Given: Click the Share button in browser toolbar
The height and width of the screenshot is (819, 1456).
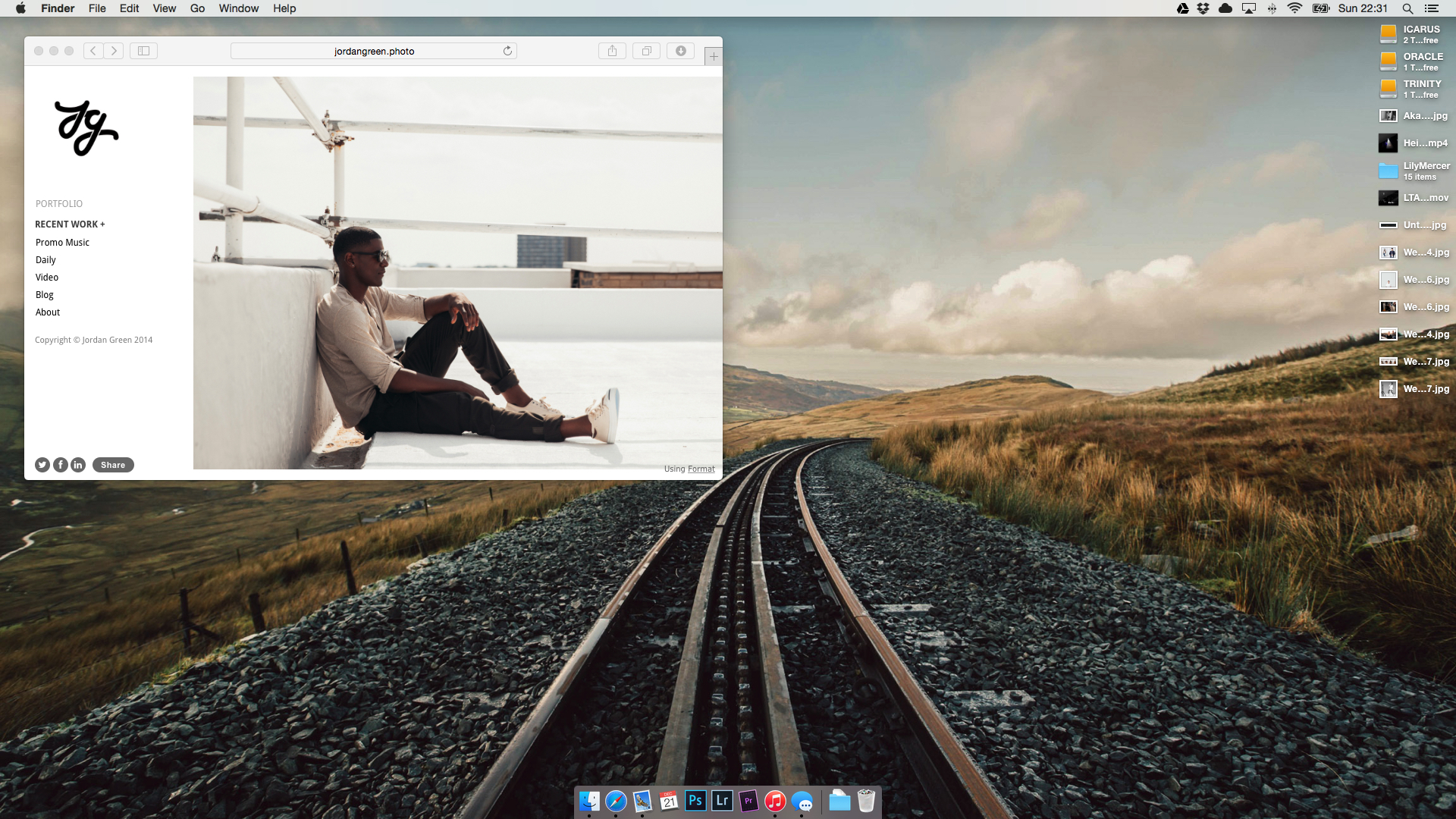Looking at the screenshot, I should 612,50.
